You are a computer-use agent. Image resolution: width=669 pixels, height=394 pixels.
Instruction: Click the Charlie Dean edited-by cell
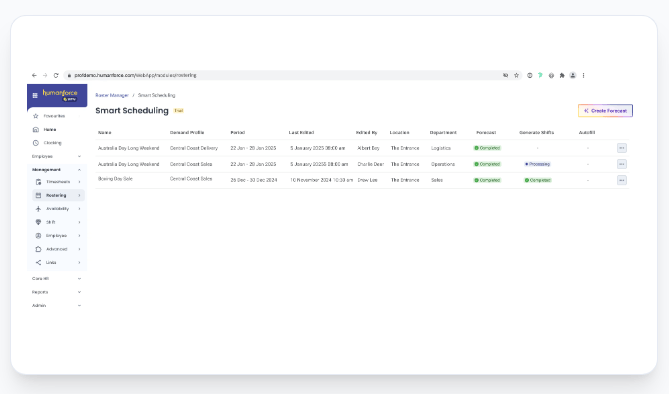371,164
